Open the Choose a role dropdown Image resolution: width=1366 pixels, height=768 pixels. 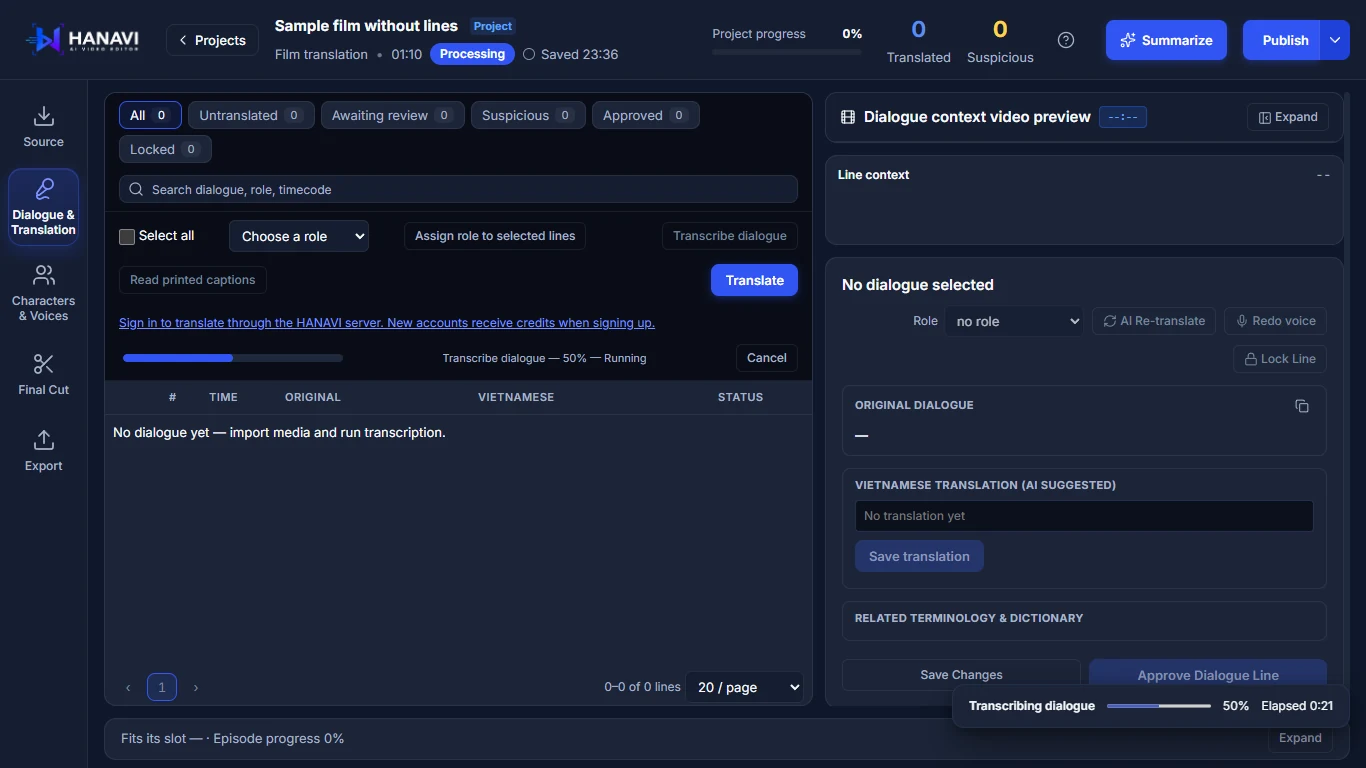pos(299,236)
